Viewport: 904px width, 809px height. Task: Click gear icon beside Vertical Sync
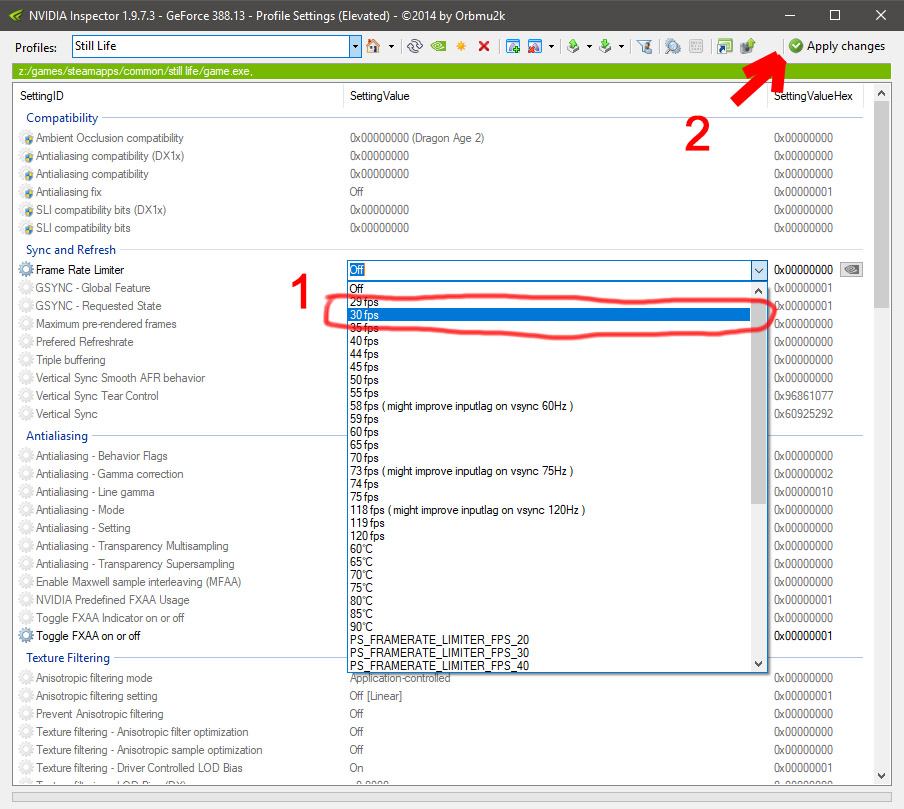26,413
